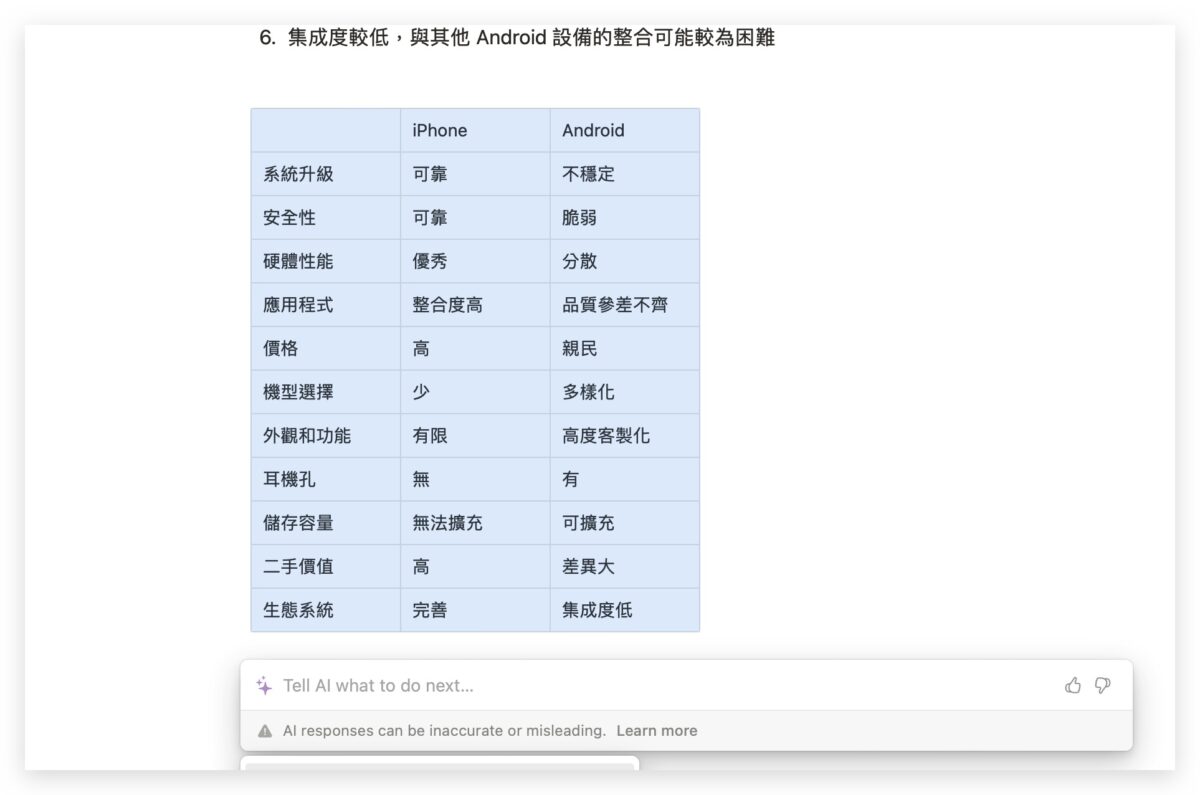Select the 高度客製化 cell
This screenshot has height=795, width=1200.
[x=625, y=436]
